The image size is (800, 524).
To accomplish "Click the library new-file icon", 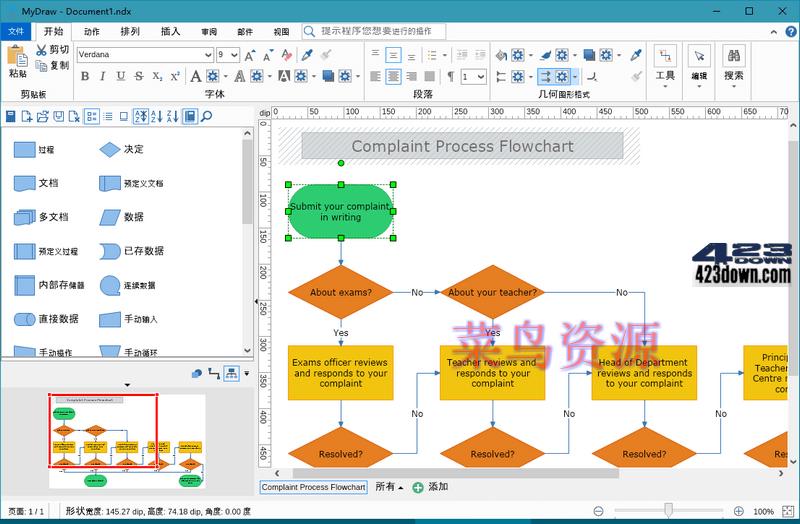I will pyautogui.click(x=27, y=116).
